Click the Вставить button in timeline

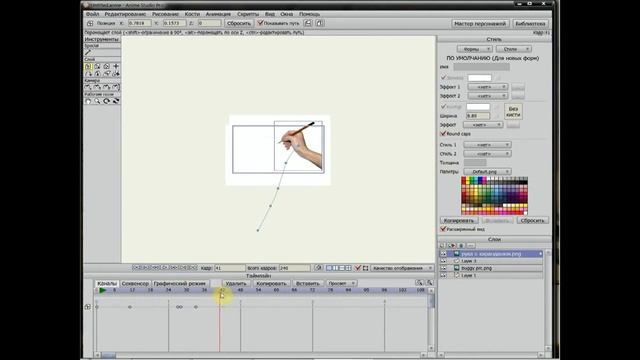(x=307, y=283)
